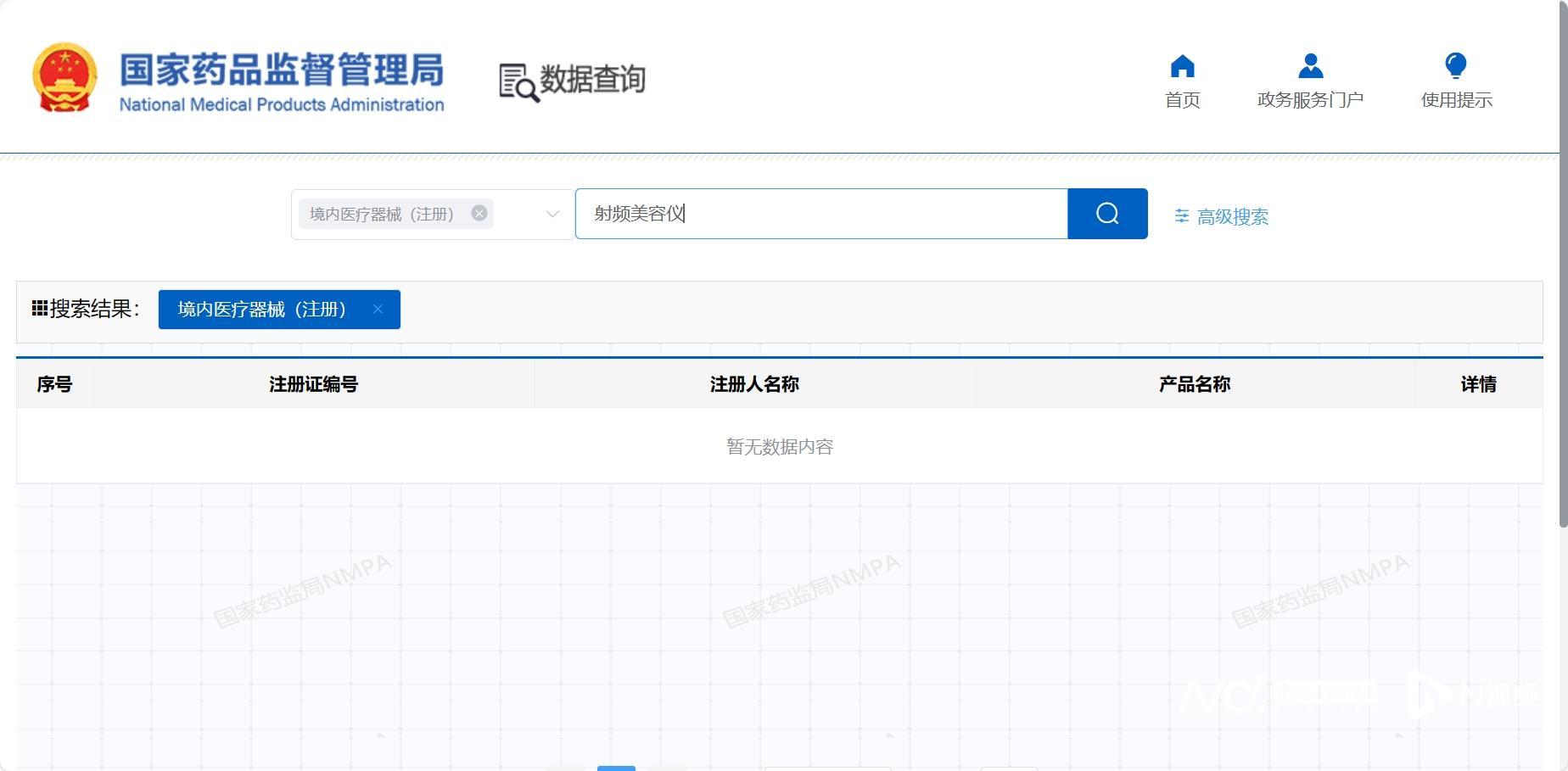Screen dimensions: 1568x771
Task: Expand the database category dropdown arrow
Action: (x=552, y=214)
